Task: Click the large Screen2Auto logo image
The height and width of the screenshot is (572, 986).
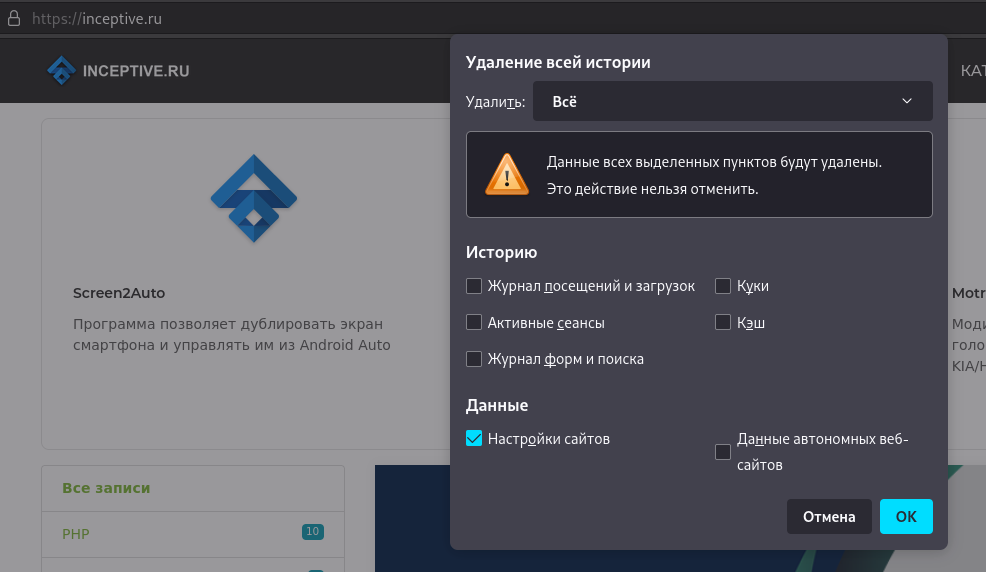Action: coord(254,198)
